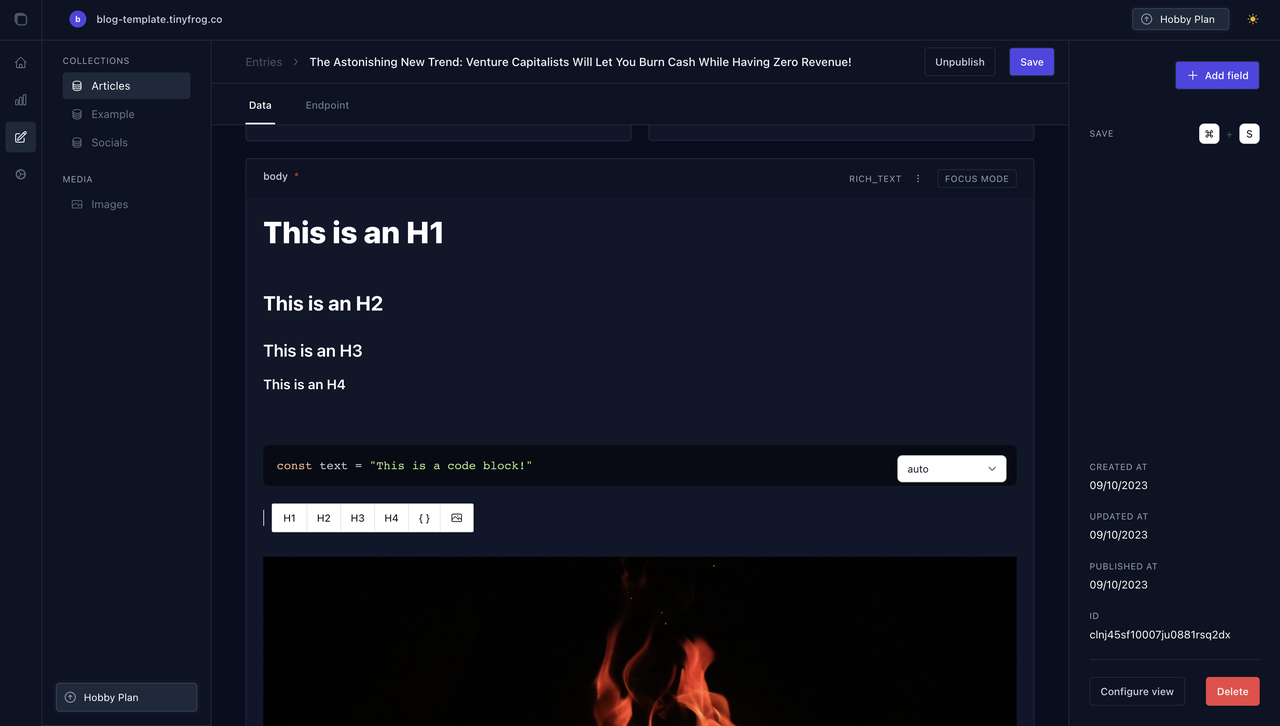Enable FOCUS MODE for the body field
The width and height of the screenshot is (1280, 726).
point(977,179)
